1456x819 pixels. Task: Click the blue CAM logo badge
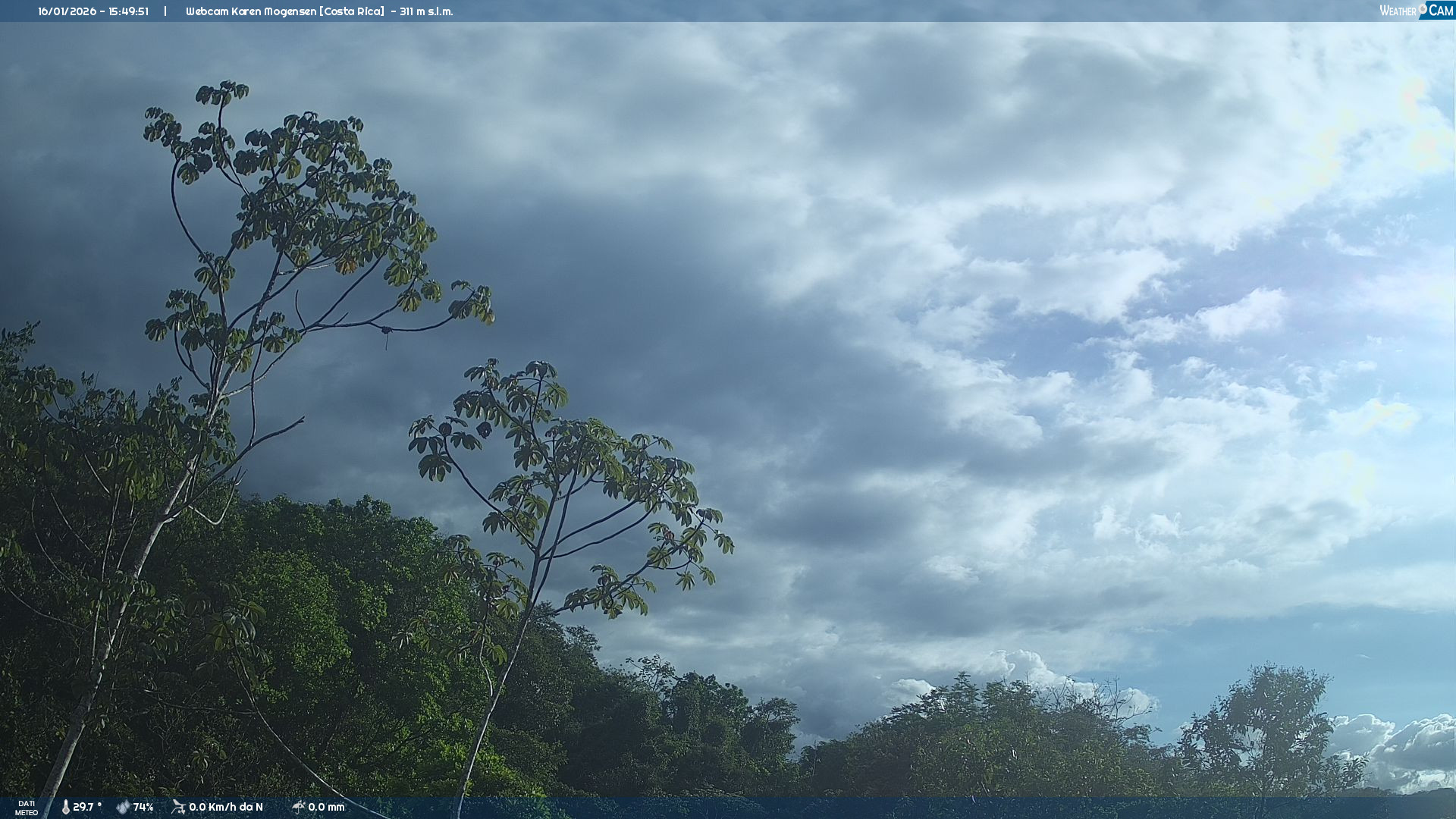(1440, 10)
